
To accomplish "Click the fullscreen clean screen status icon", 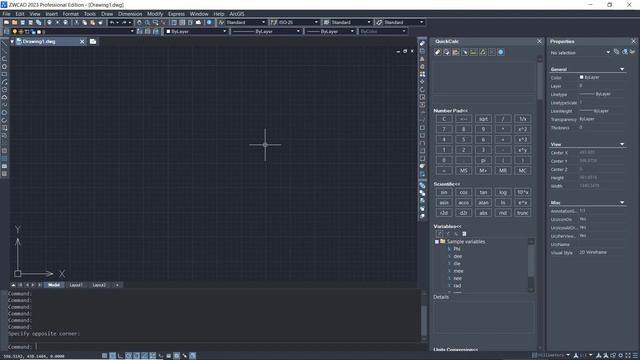I will tap(628, 356).
